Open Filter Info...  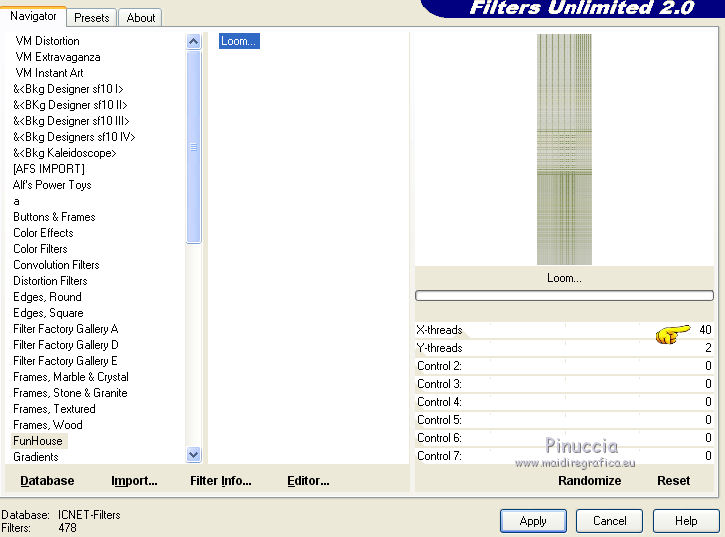click(x=221, y=481)
